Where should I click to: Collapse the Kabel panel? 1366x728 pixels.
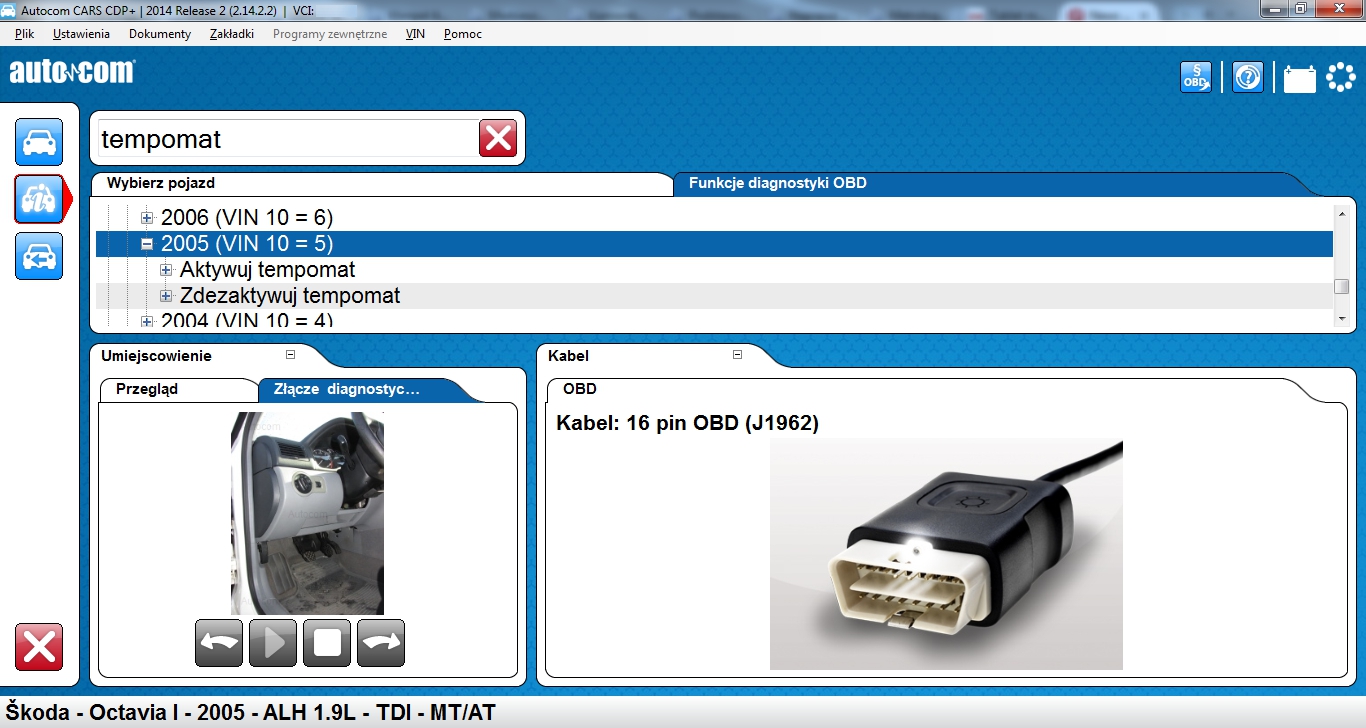click(737, 354)
